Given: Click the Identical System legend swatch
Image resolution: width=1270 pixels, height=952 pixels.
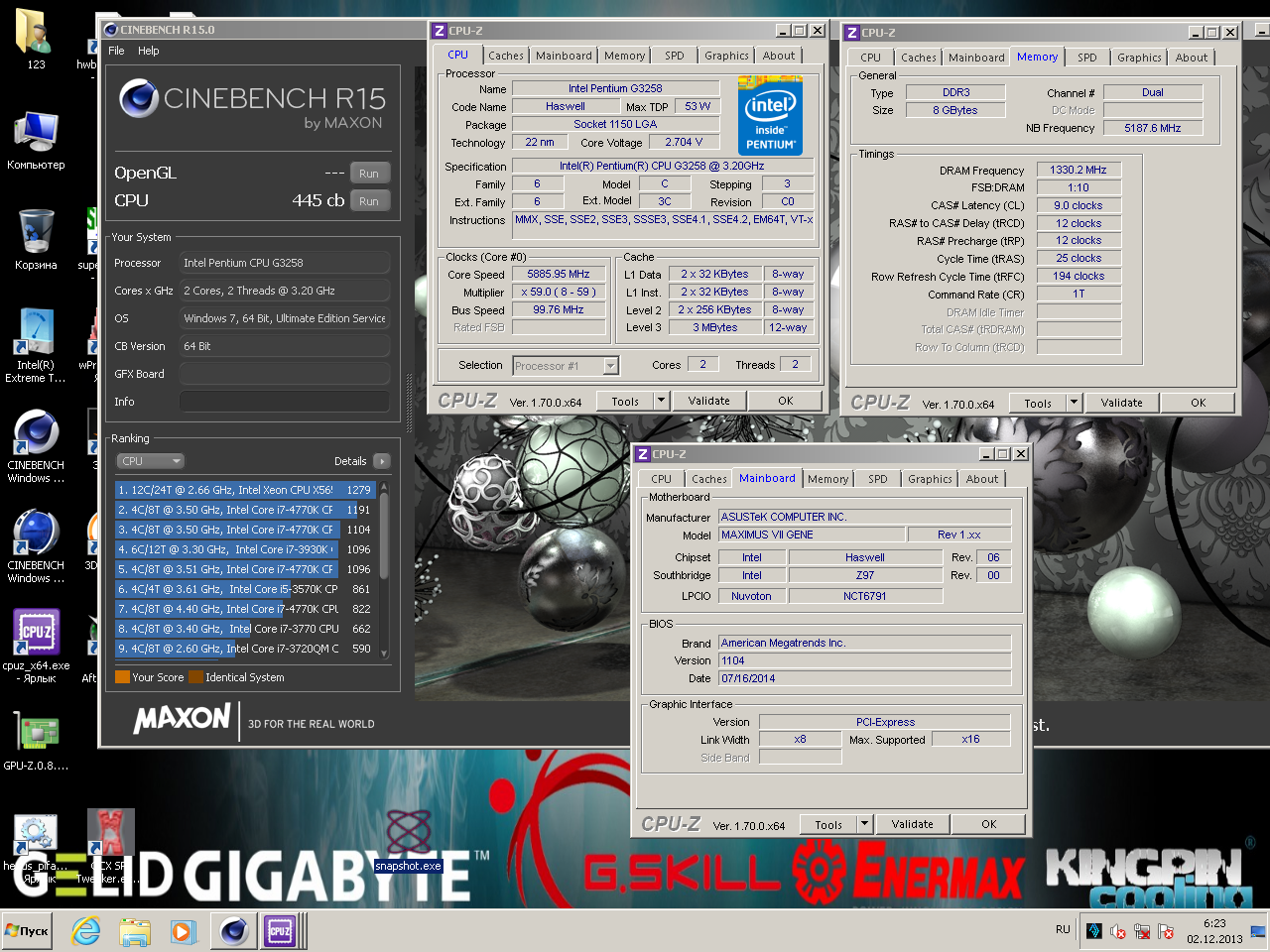Looking at the screenshot, I should point(196,677).
